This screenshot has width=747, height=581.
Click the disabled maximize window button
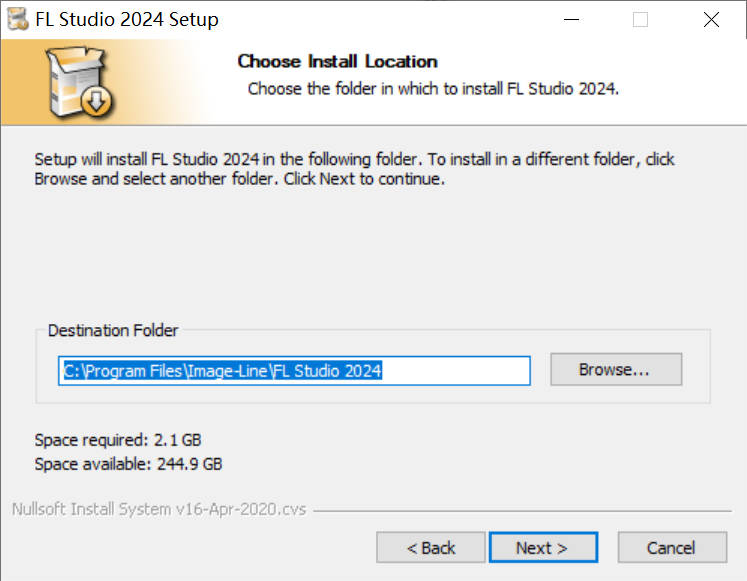point(641,19)
